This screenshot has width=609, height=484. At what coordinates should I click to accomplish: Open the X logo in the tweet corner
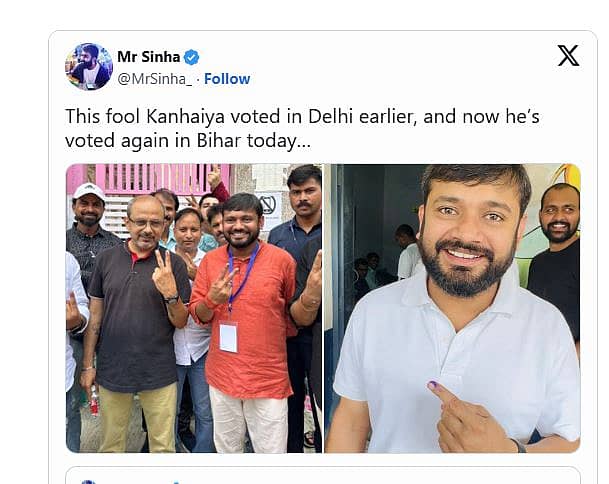coord(567,56)
